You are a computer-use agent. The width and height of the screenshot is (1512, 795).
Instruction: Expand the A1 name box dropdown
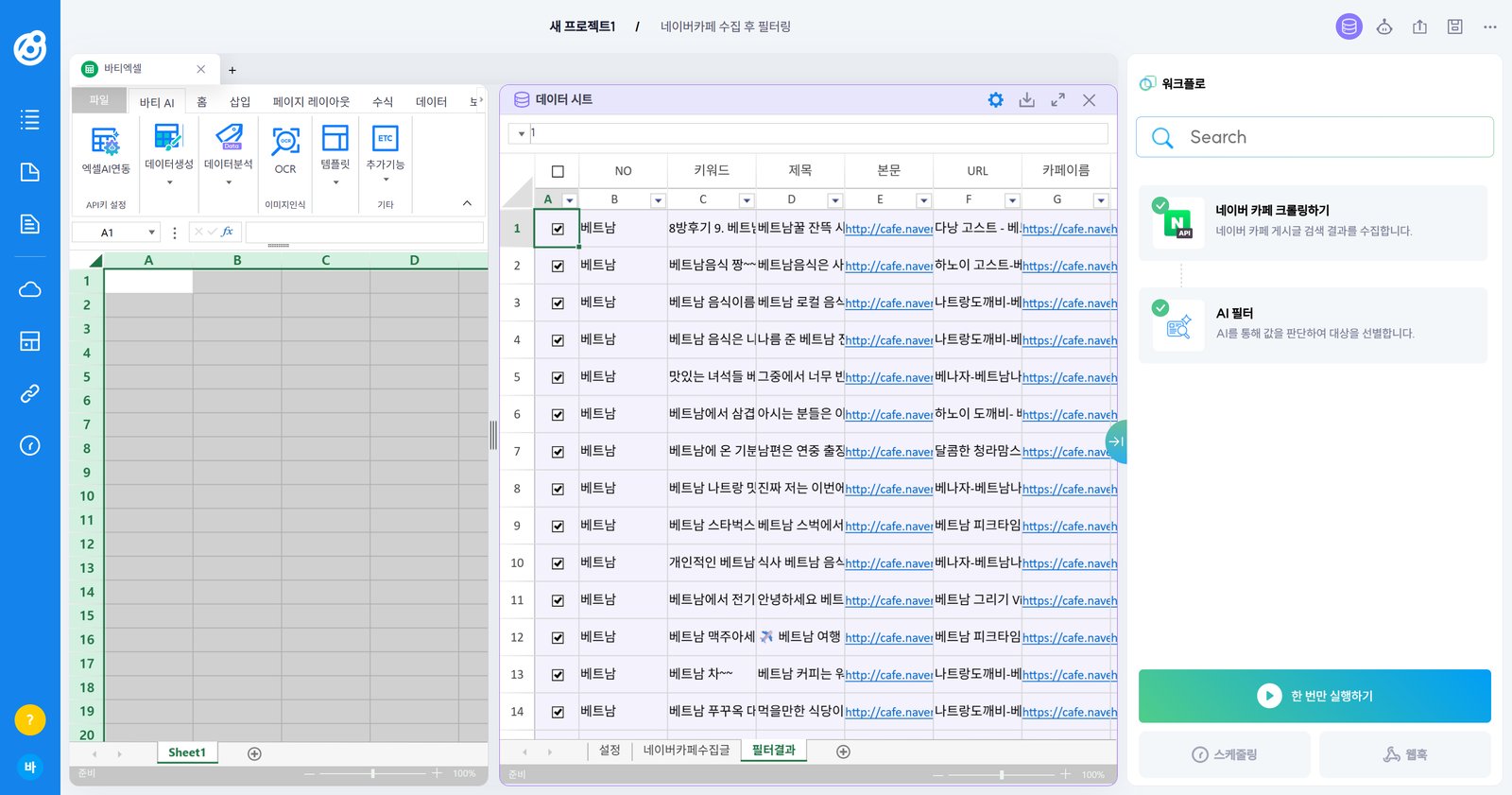pyautogui.click(x=151, y=233)
